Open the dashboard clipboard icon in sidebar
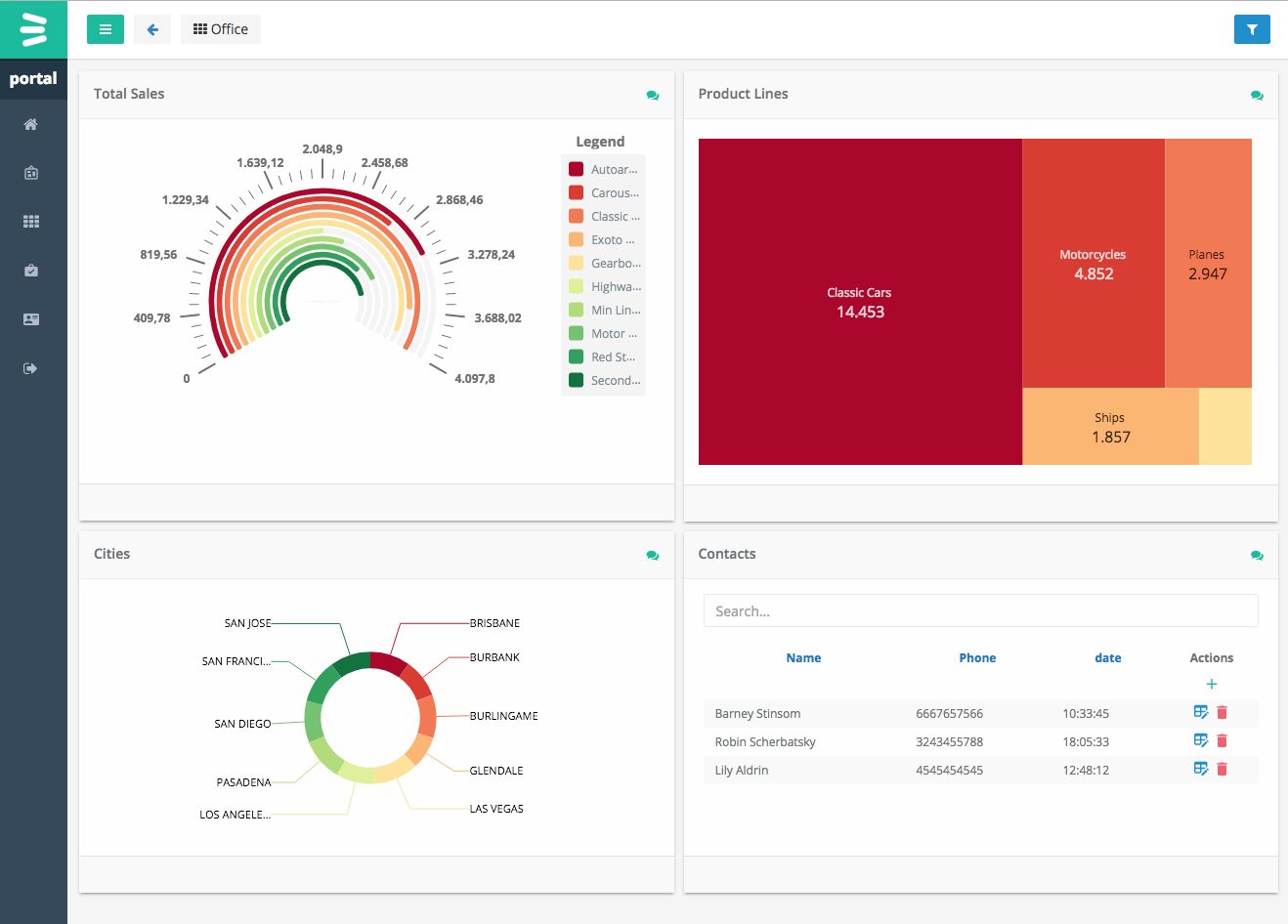The width and height of the screenshot is (1288, 924). click(32, 173)
